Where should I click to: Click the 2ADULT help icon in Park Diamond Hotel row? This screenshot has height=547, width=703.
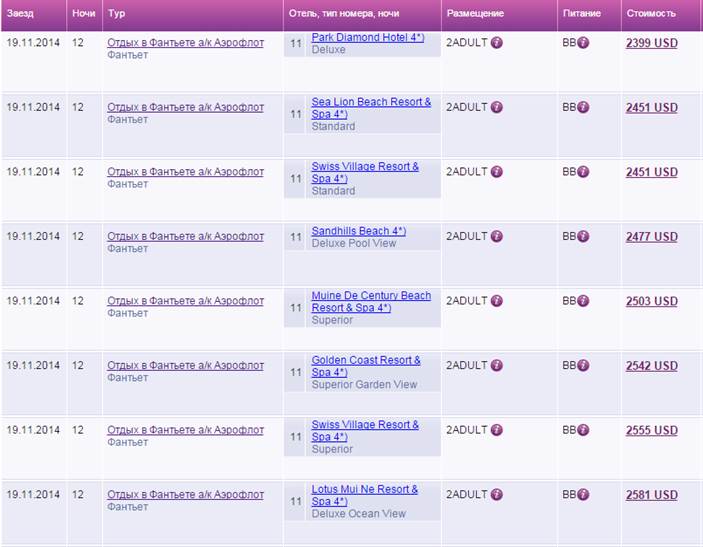pos(497,43)
